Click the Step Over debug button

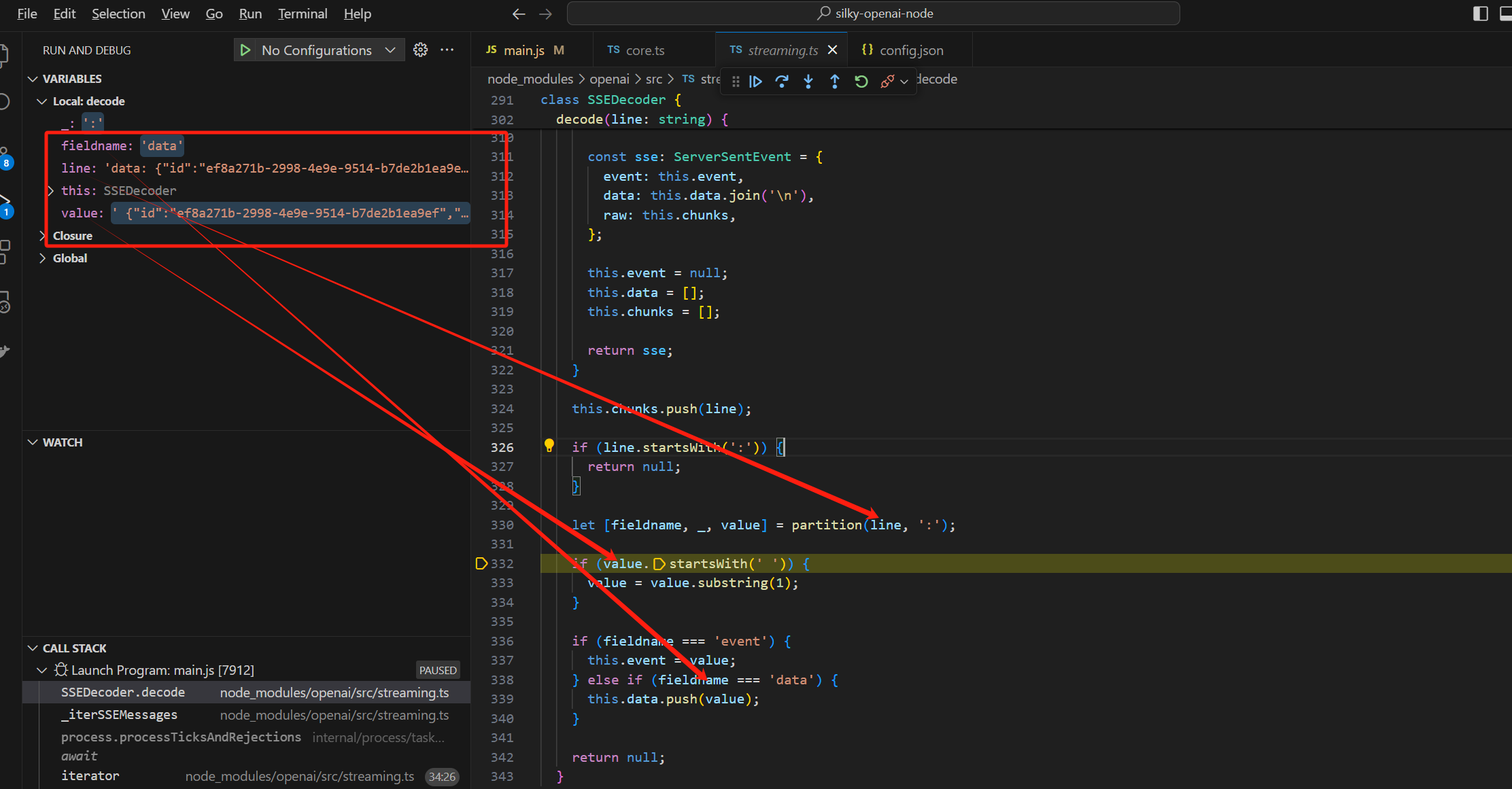pos(782,82)
